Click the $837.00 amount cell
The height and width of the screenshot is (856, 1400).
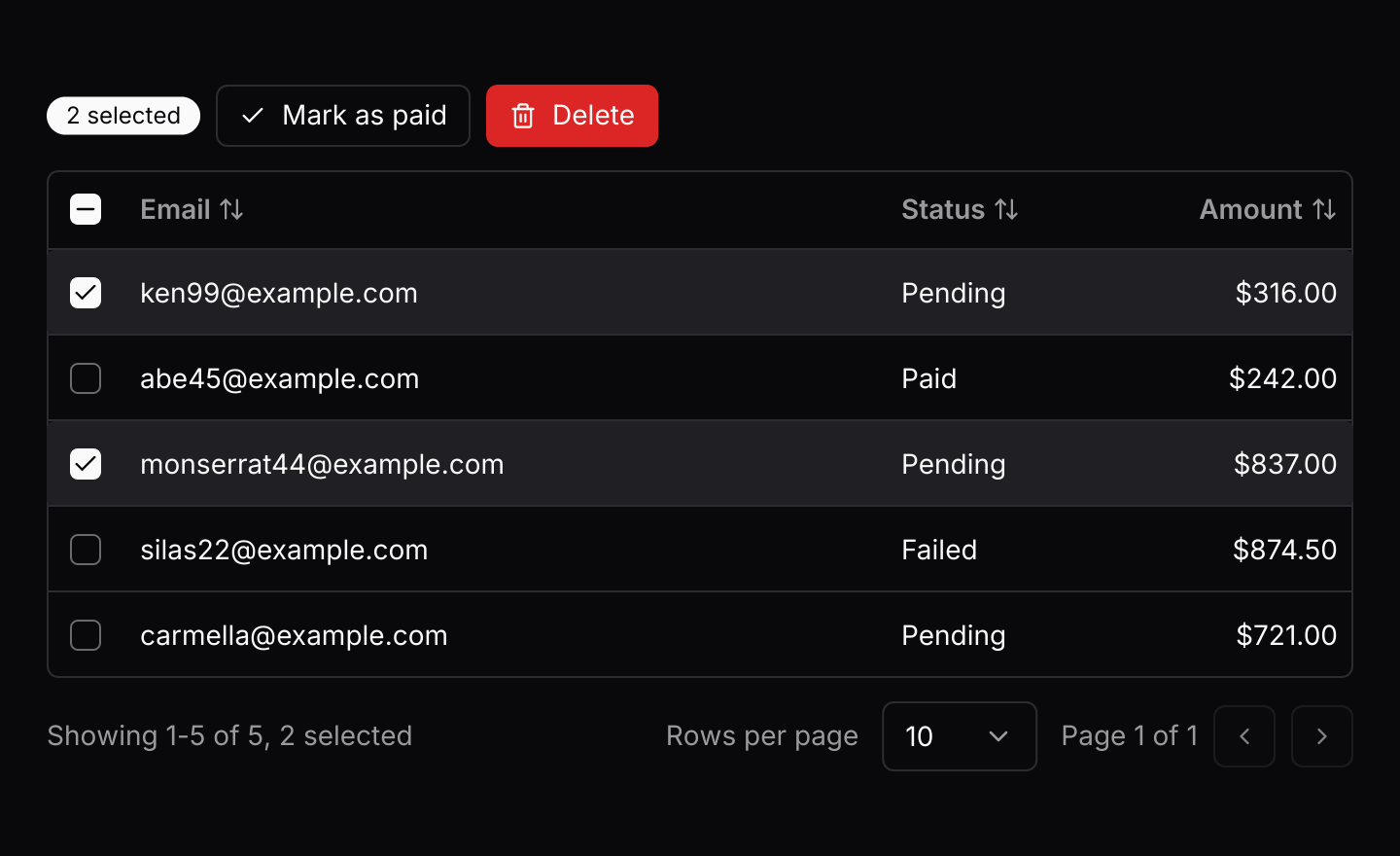click(1285, 464)
